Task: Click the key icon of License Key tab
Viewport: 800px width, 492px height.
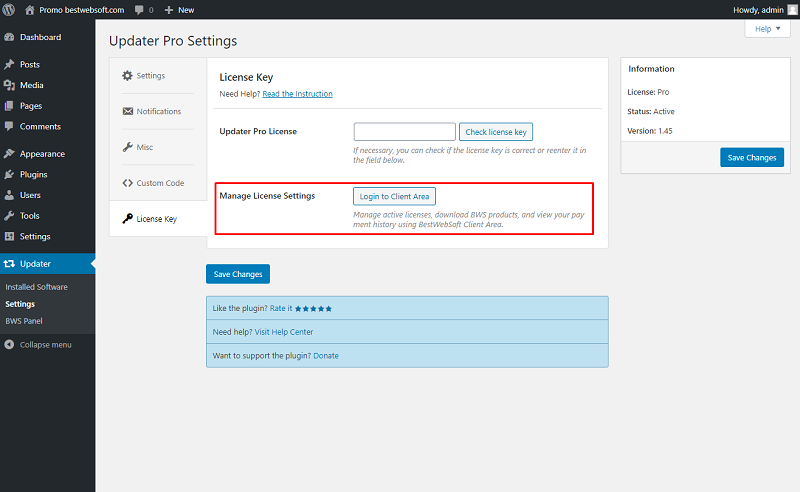Action: [128, 218]
